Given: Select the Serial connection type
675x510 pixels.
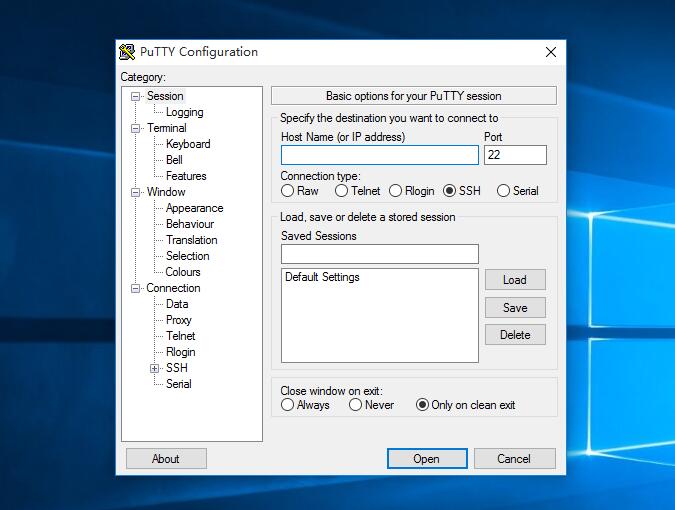Looking at the screenshot, I should (x=503, y=191).
